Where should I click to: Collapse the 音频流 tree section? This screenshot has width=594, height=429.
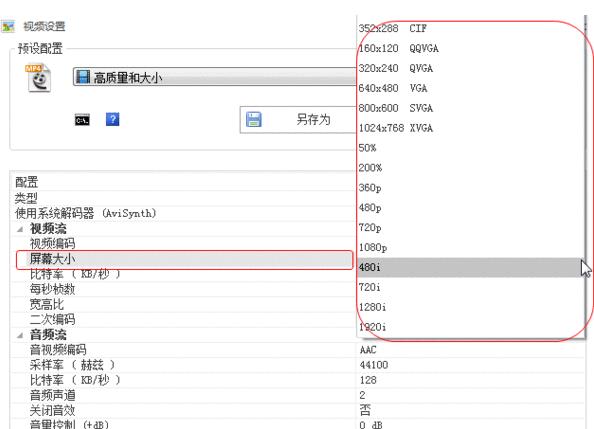(x=20, y=335)
